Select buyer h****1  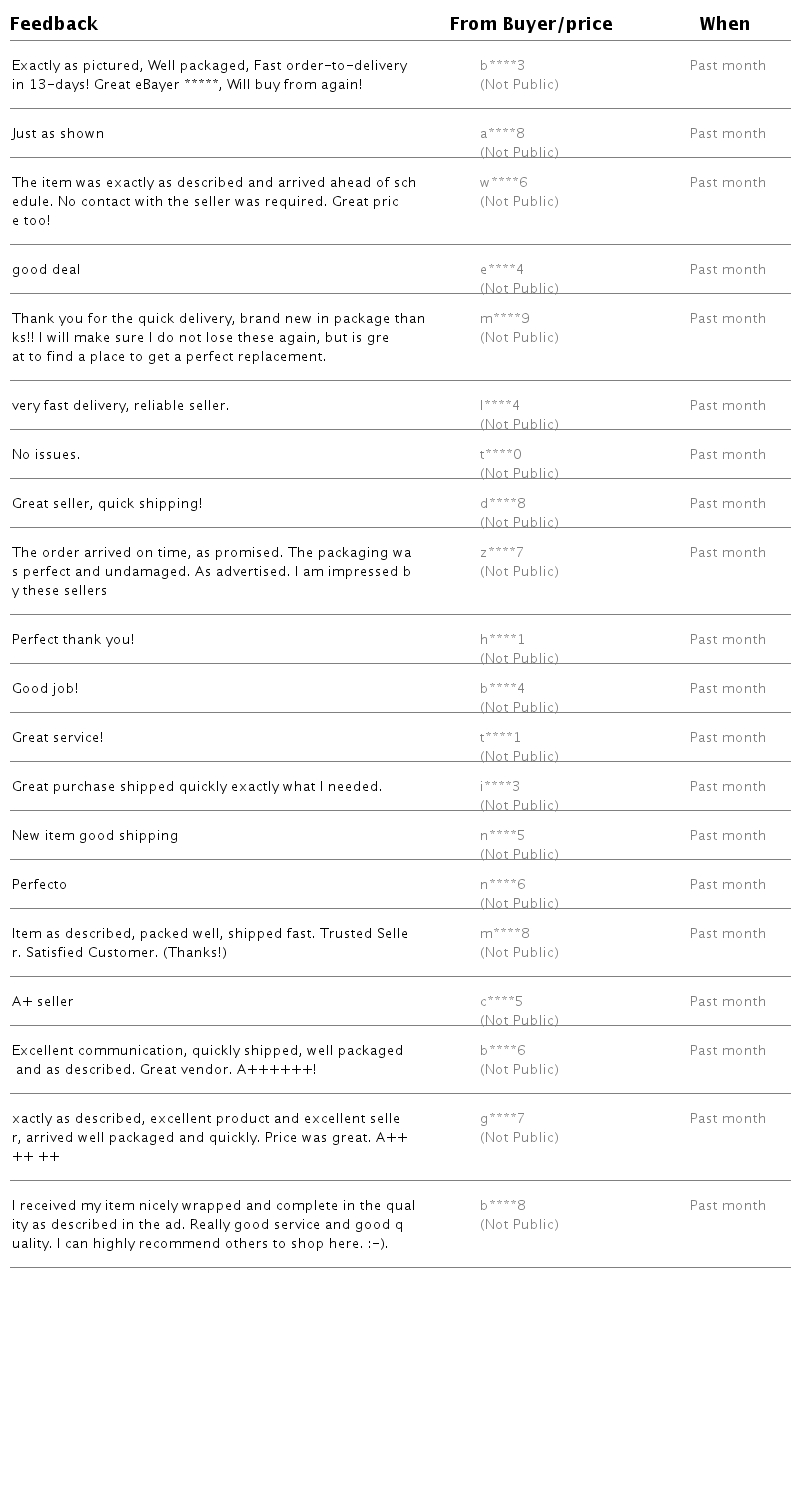(502, 640)
